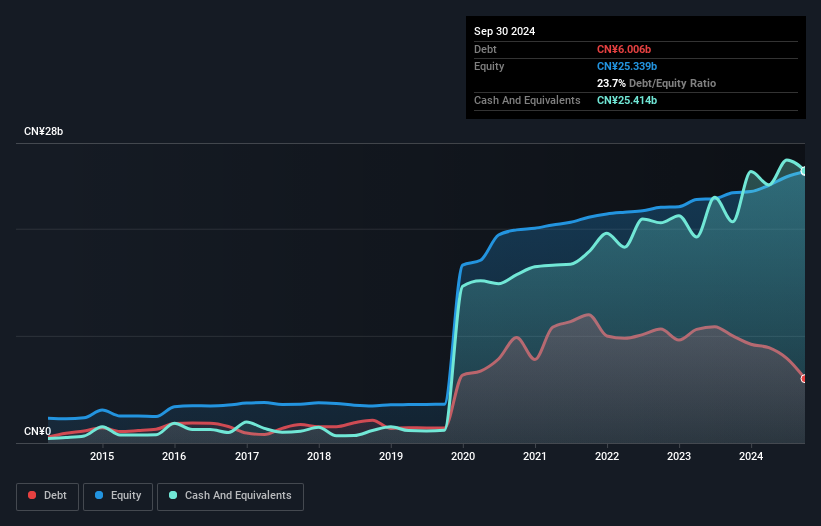
Task: Click the Cash value CN¥25.414b
Action: coord(627,100)
